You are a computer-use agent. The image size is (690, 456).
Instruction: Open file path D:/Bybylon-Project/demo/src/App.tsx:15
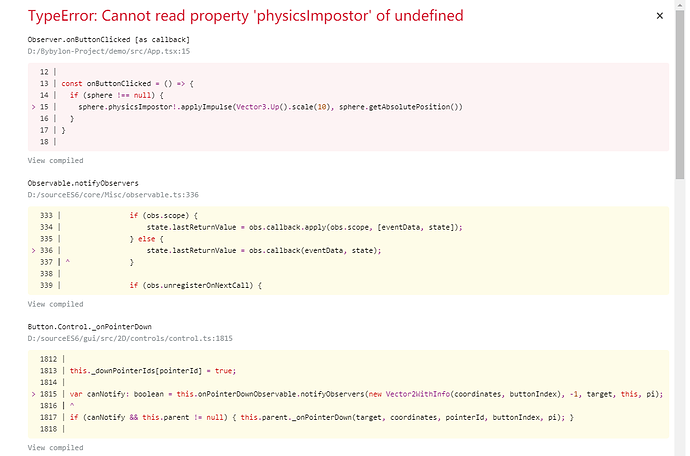coord(109,51)
